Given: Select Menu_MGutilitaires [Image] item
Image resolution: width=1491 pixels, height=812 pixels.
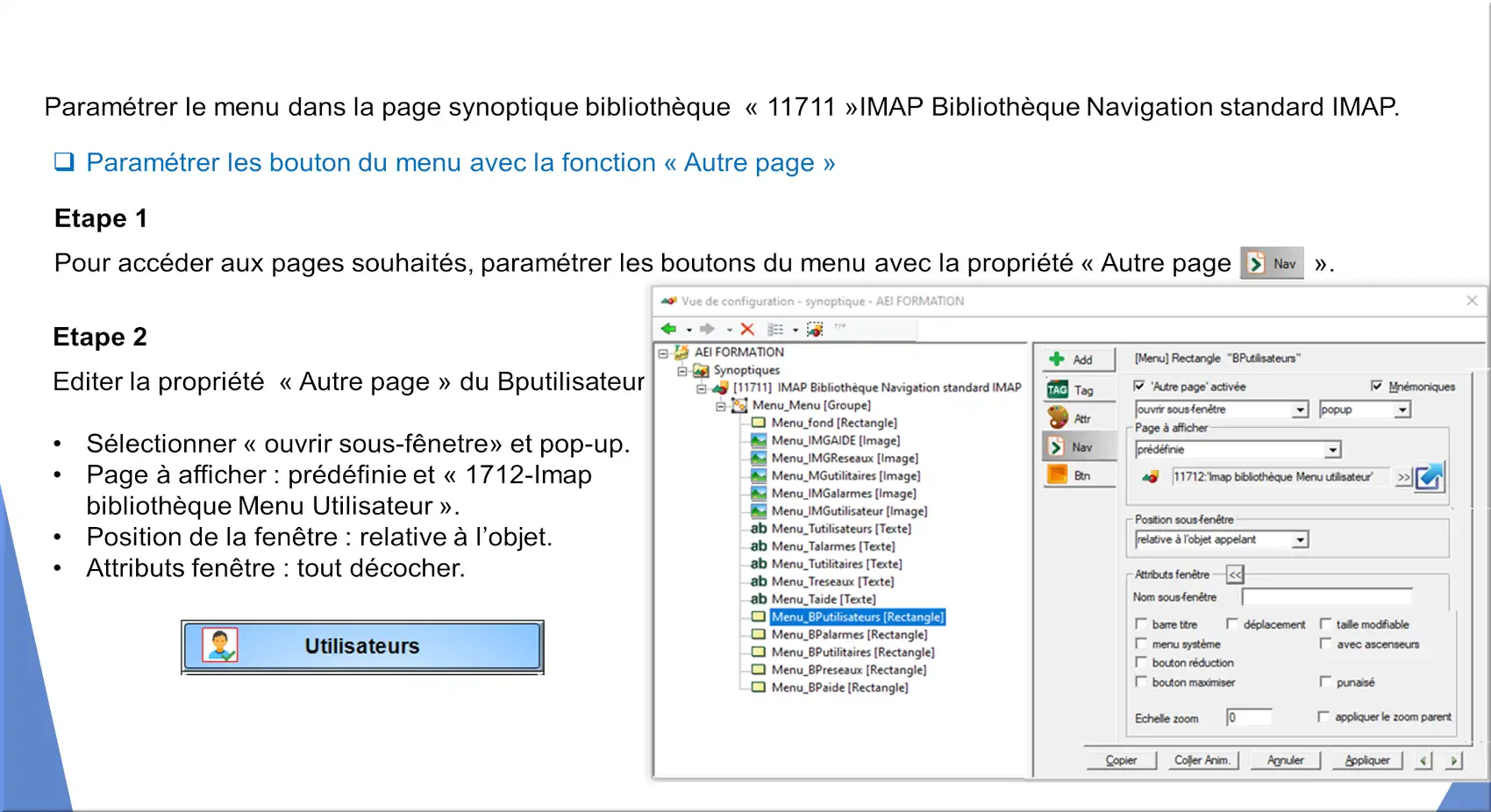Looking at the screenshot, I should 845,475.
